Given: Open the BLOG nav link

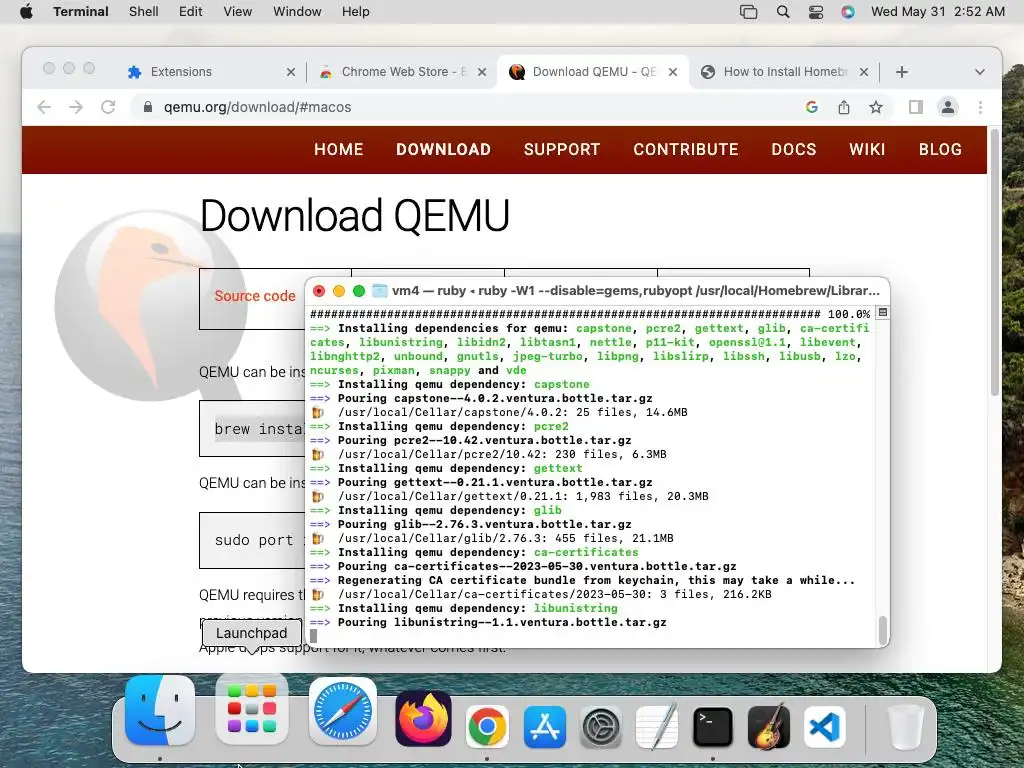Looking at the screenshot, I should pyautogui.click(x=940, y=150).
